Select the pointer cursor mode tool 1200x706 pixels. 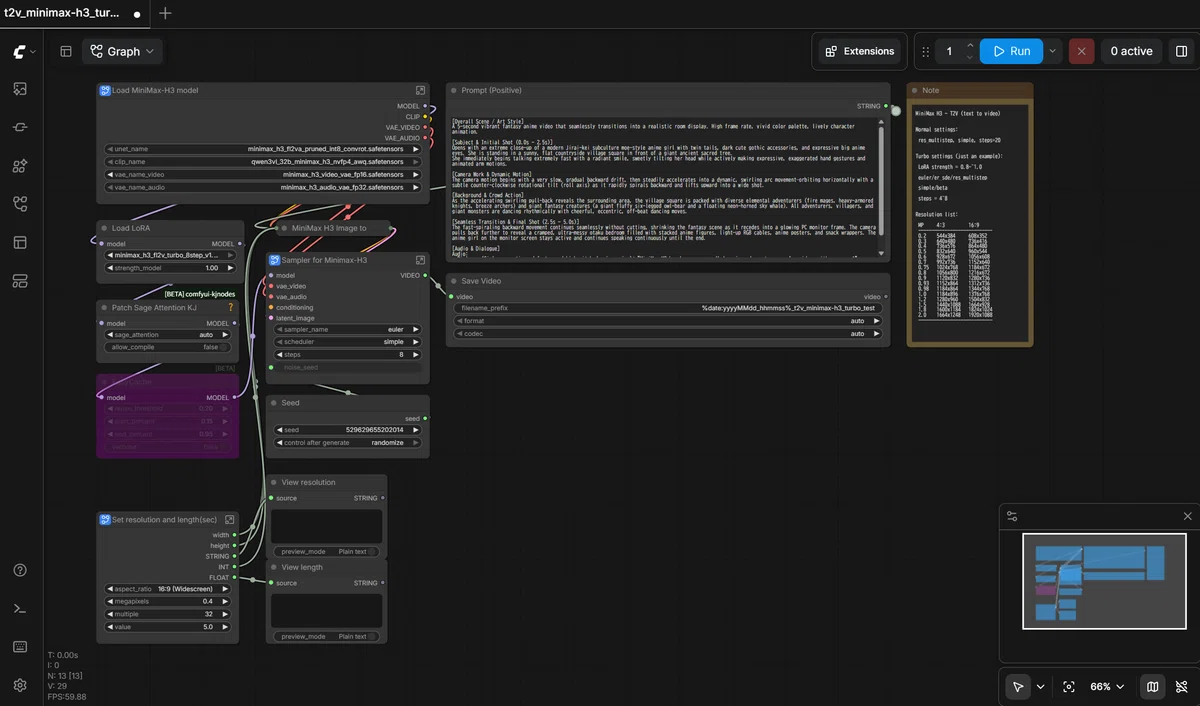[x=1018, y=687]
